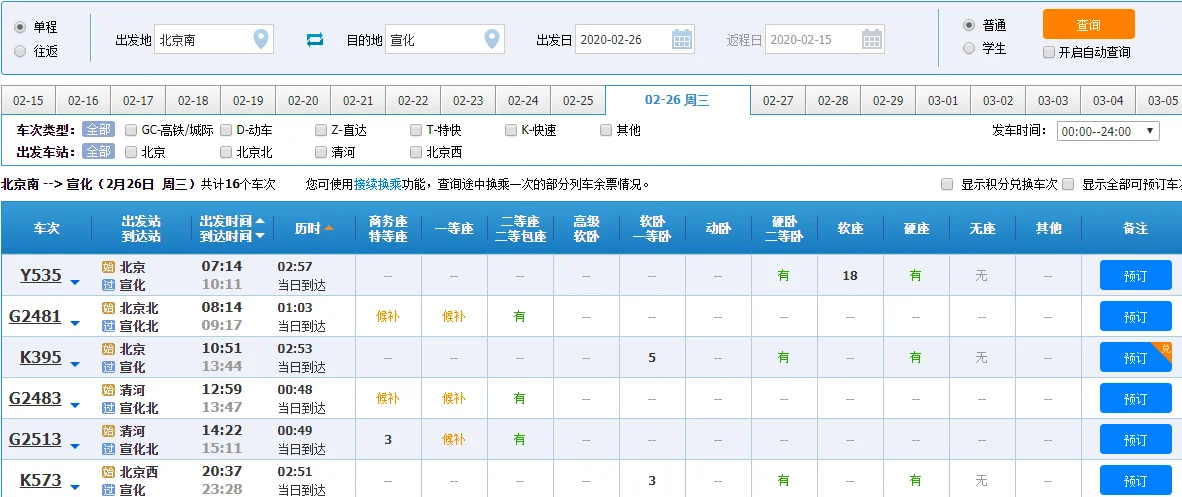Expand G2481 train details arrow
Screen dimensions: 1182x497
pos(75,324)
